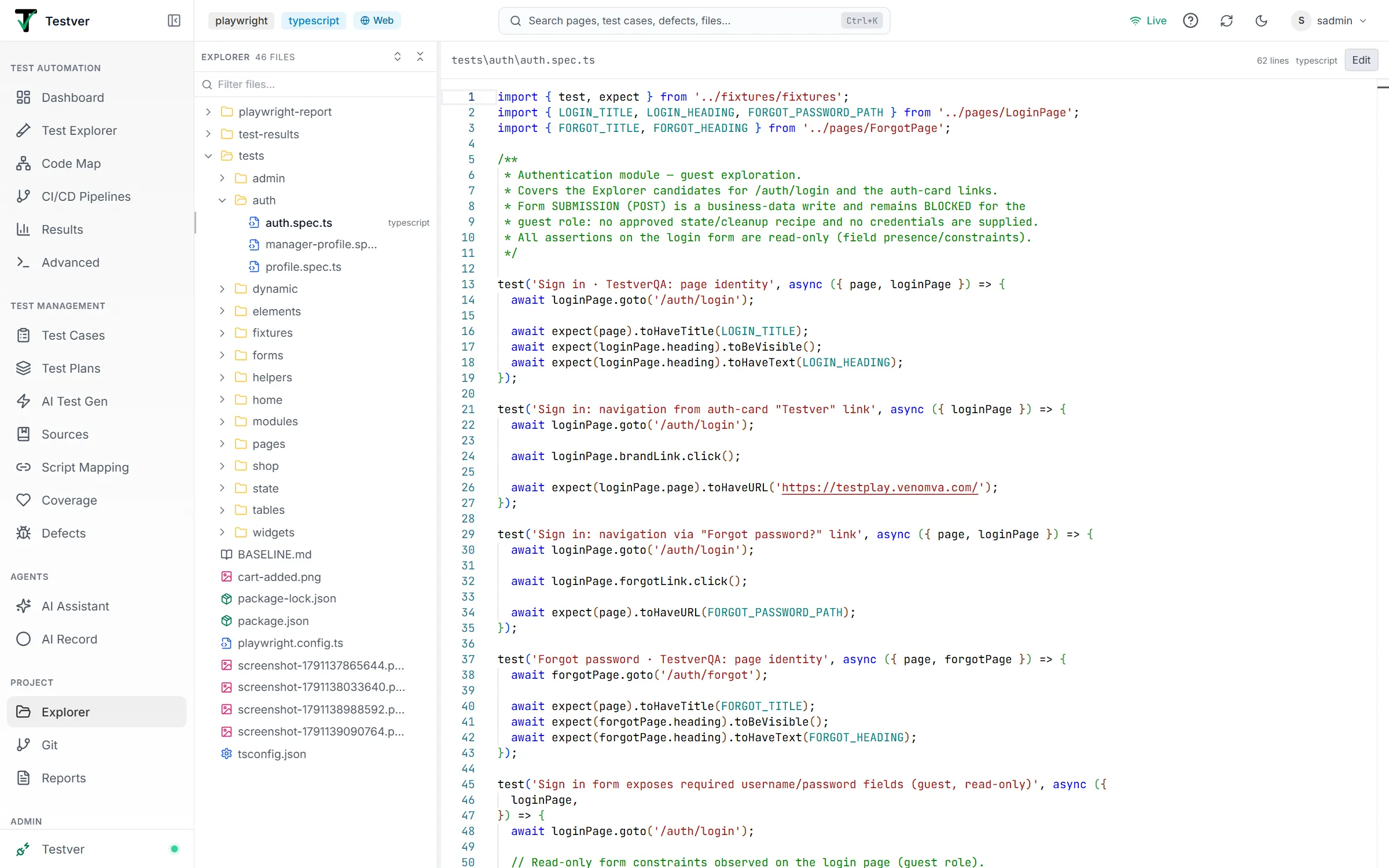Viewport: 1389px width, 868px height.
Task: Collapse the sidebar panel icon
Action: (x=174, y=21)
